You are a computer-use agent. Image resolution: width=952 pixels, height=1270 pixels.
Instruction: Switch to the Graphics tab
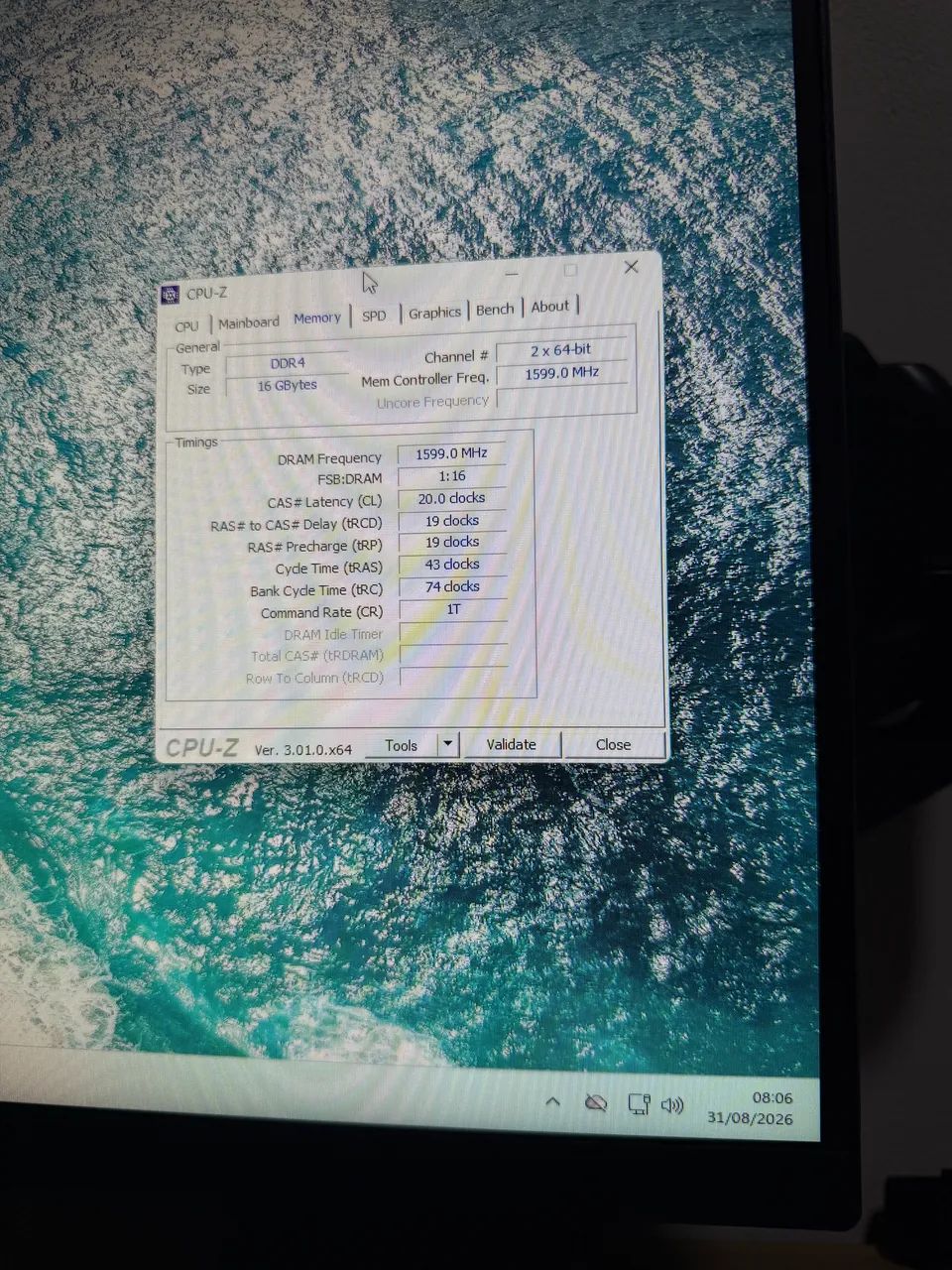click(434, 313)
